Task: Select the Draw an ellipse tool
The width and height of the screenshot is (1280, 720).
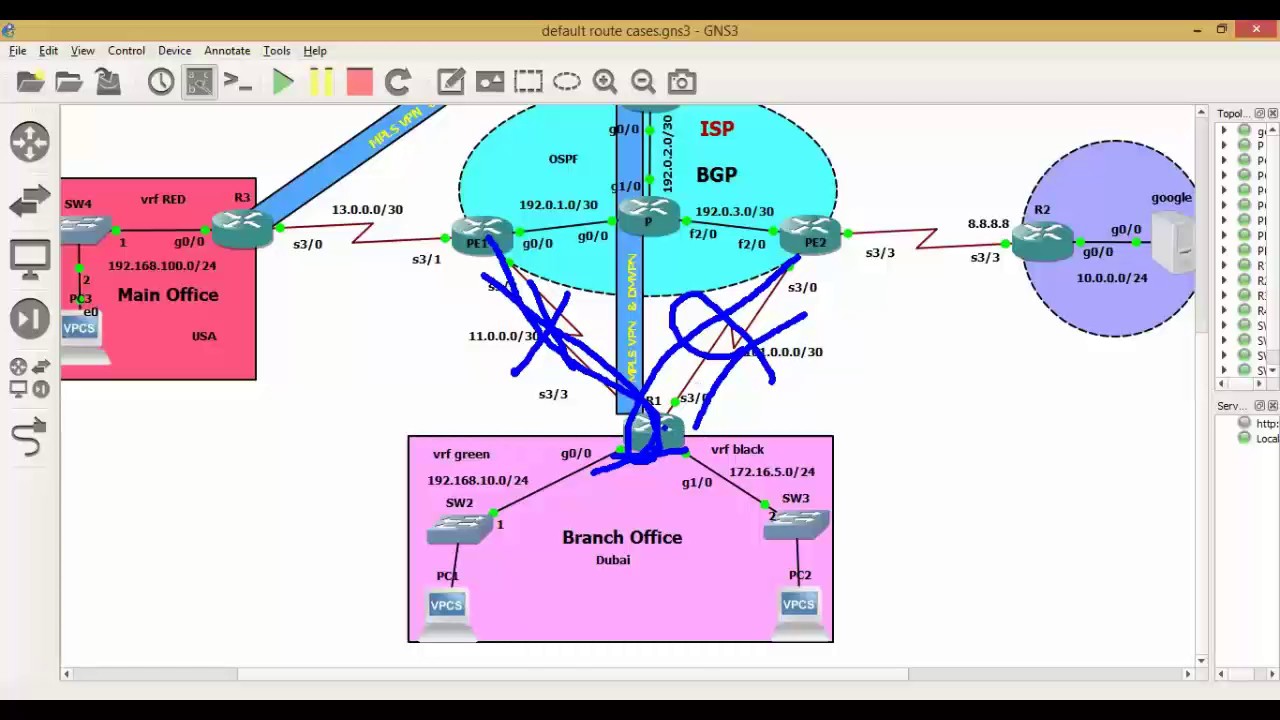Action: (x=567, y=82)
